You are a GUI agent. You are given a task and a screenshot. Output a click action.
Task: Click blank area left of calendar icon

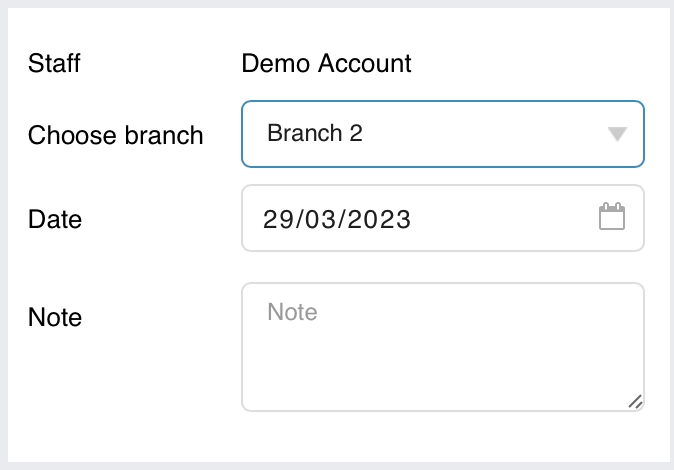tap(520, 218)
